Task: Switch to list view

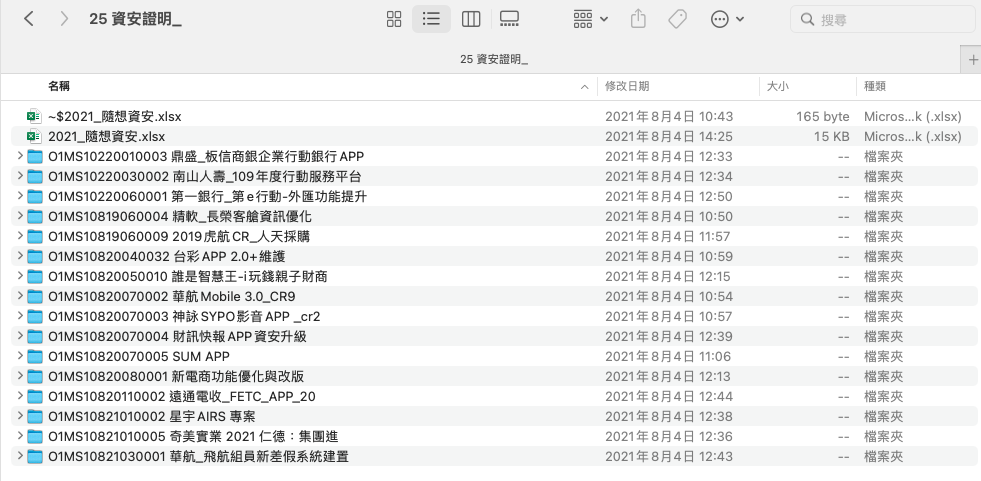Action: pos(431,19)
